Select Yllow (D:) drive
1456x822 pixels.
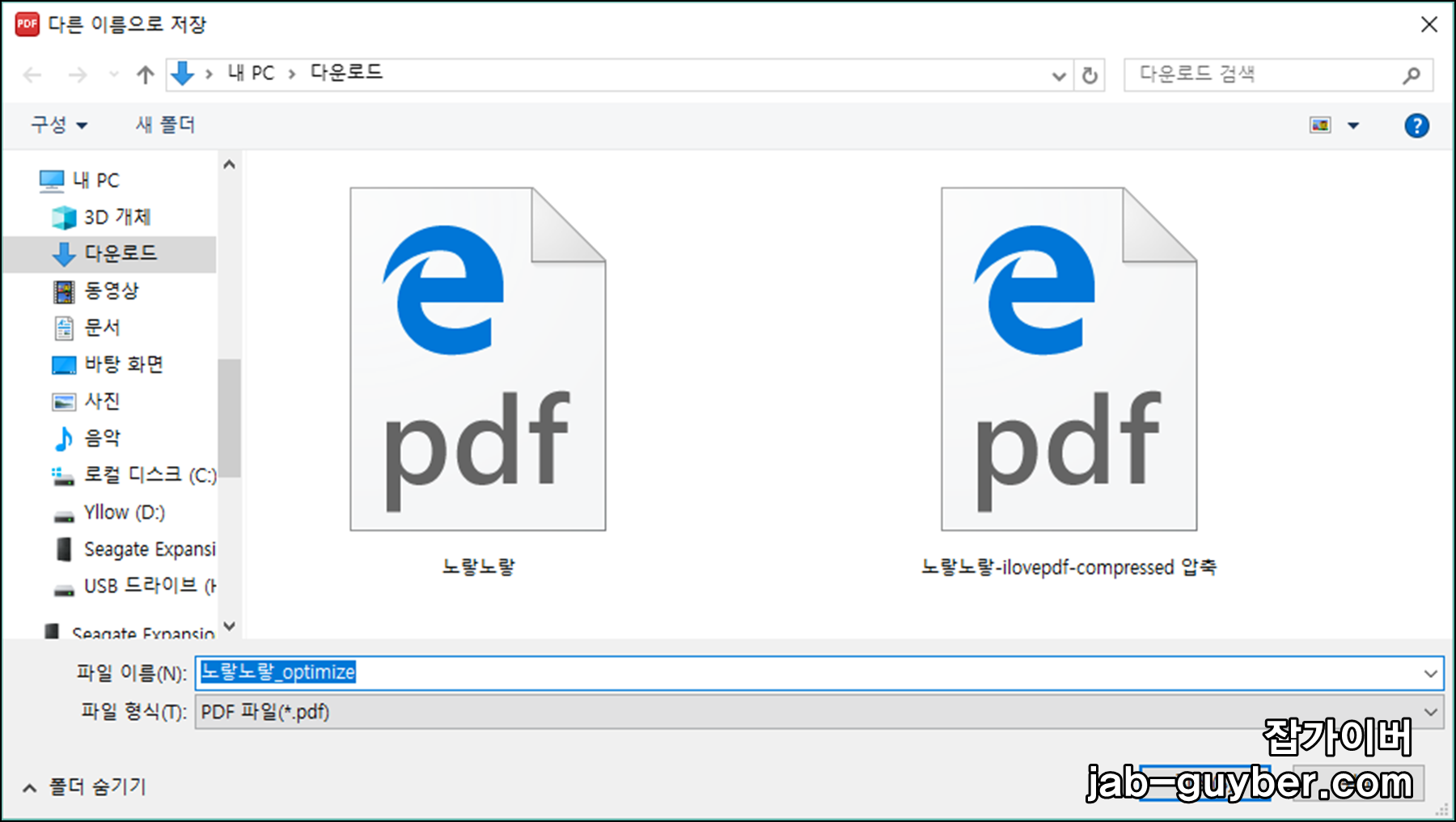[x=125, y=512]
